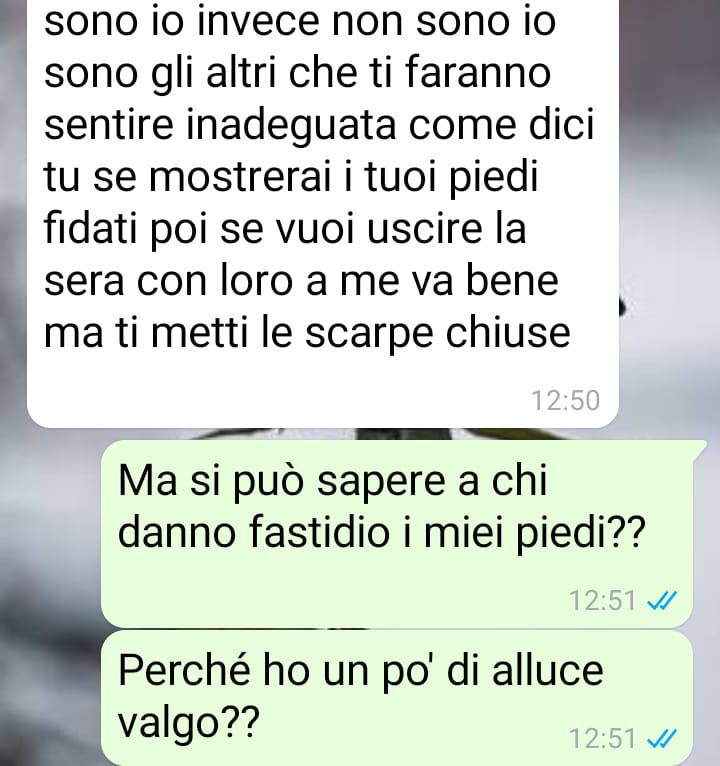This screenshot has height=766, width=720.
Task: Select the 'Perché ho un po' di alluce' message
Action: click(x=397, y=698)
